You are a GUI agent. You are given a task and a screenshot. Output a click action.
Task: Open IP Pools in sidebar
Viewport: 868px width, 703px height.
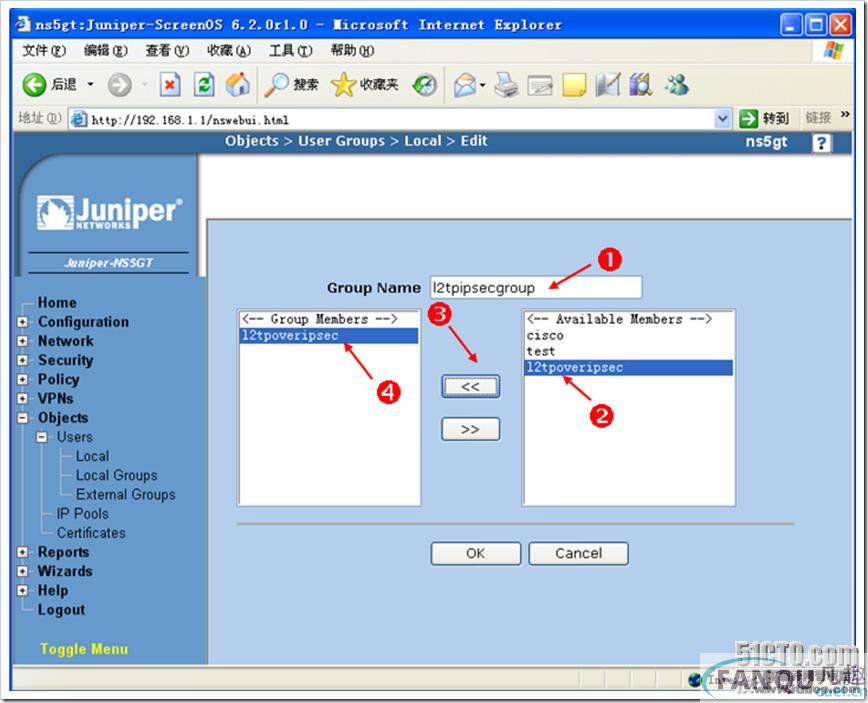[82, 514]
